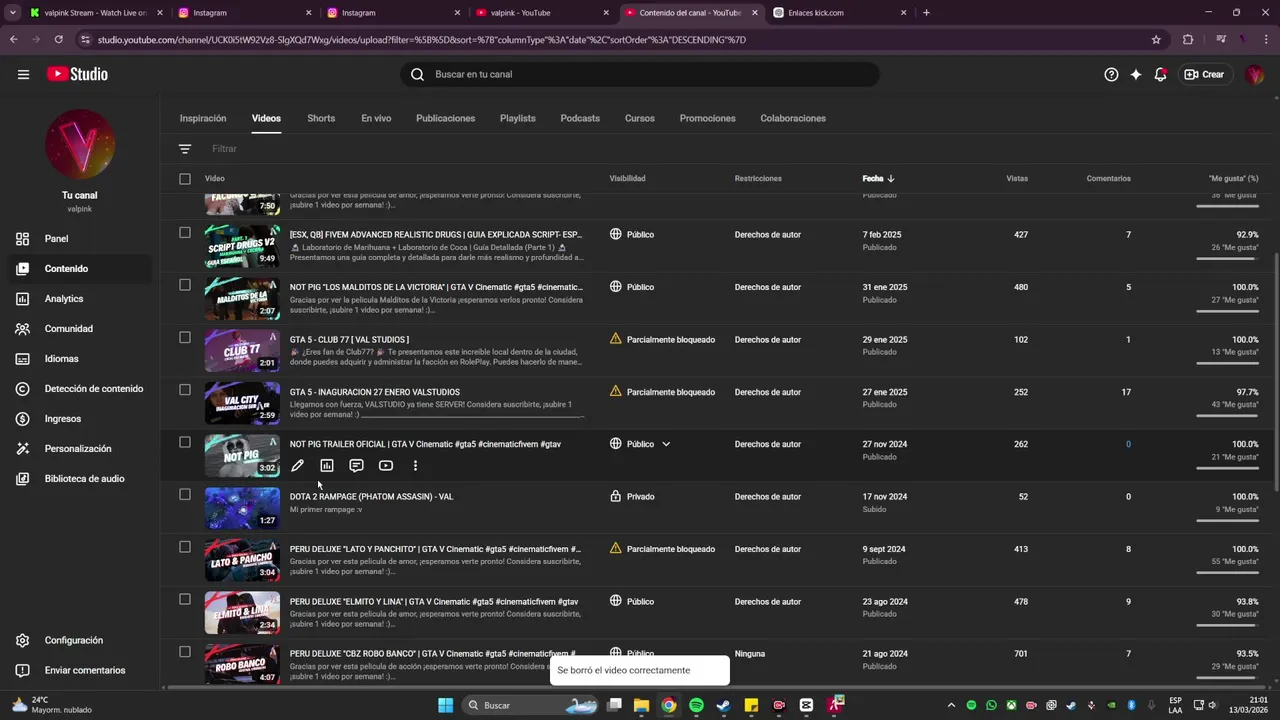Open Analytics in the sidebar
1280x720 pixels.
(80, 299)
